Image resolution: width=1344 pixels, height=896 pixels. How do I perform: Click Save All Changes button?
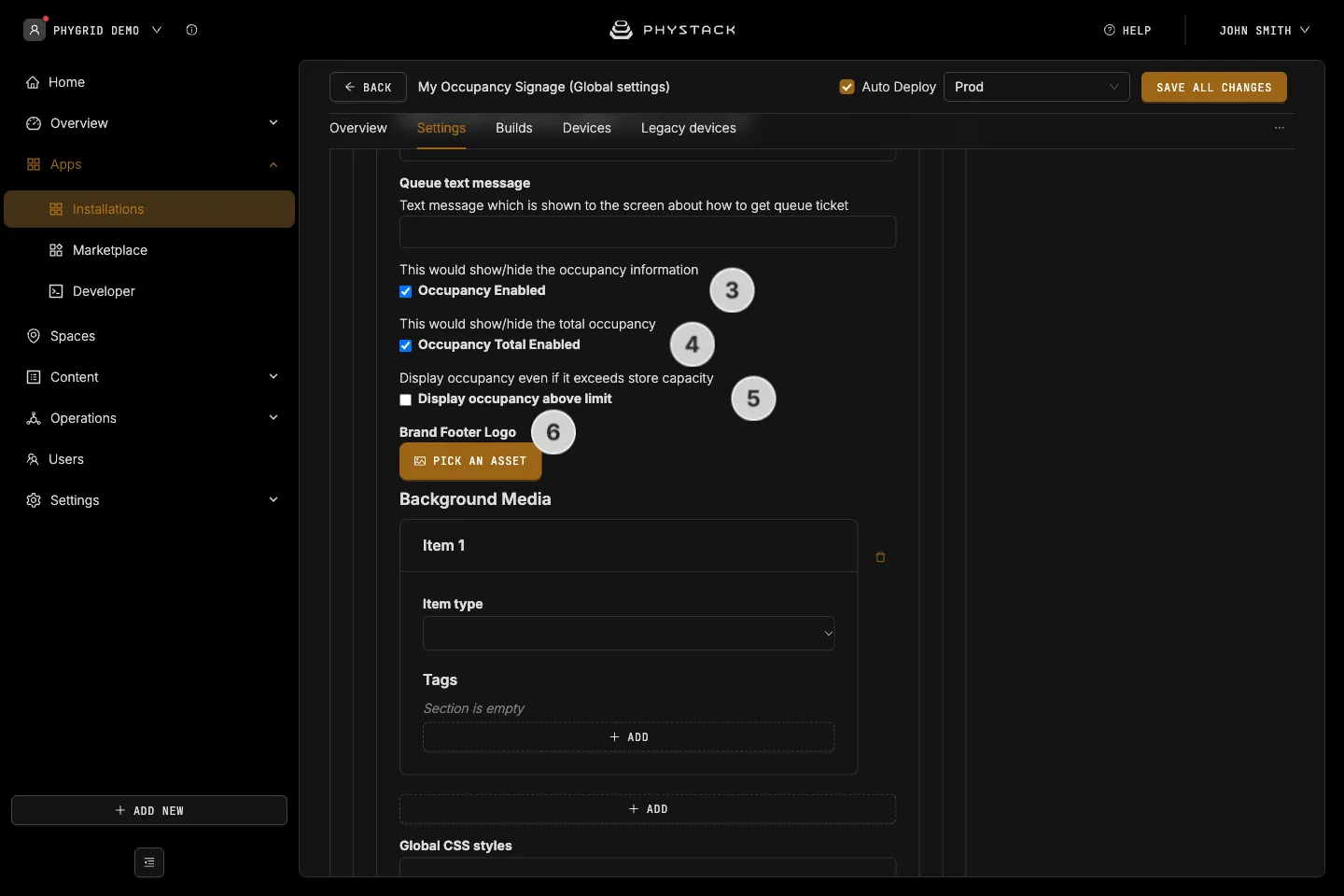1213,87
